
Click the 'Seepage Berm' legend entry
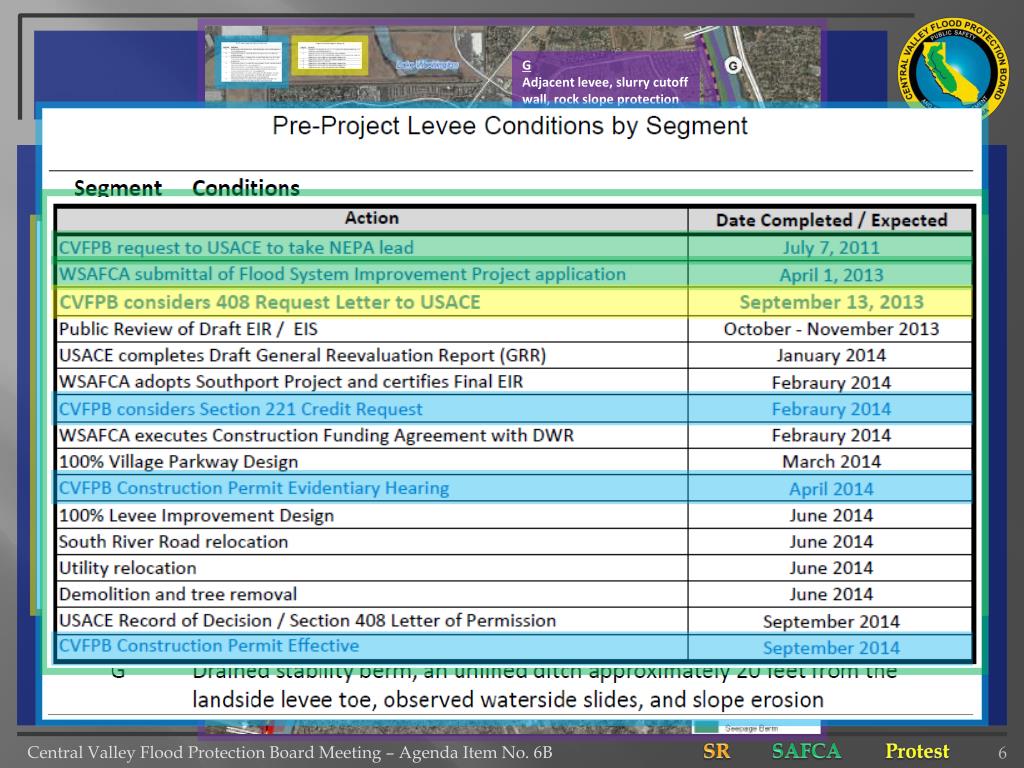(x=751, y=728)
